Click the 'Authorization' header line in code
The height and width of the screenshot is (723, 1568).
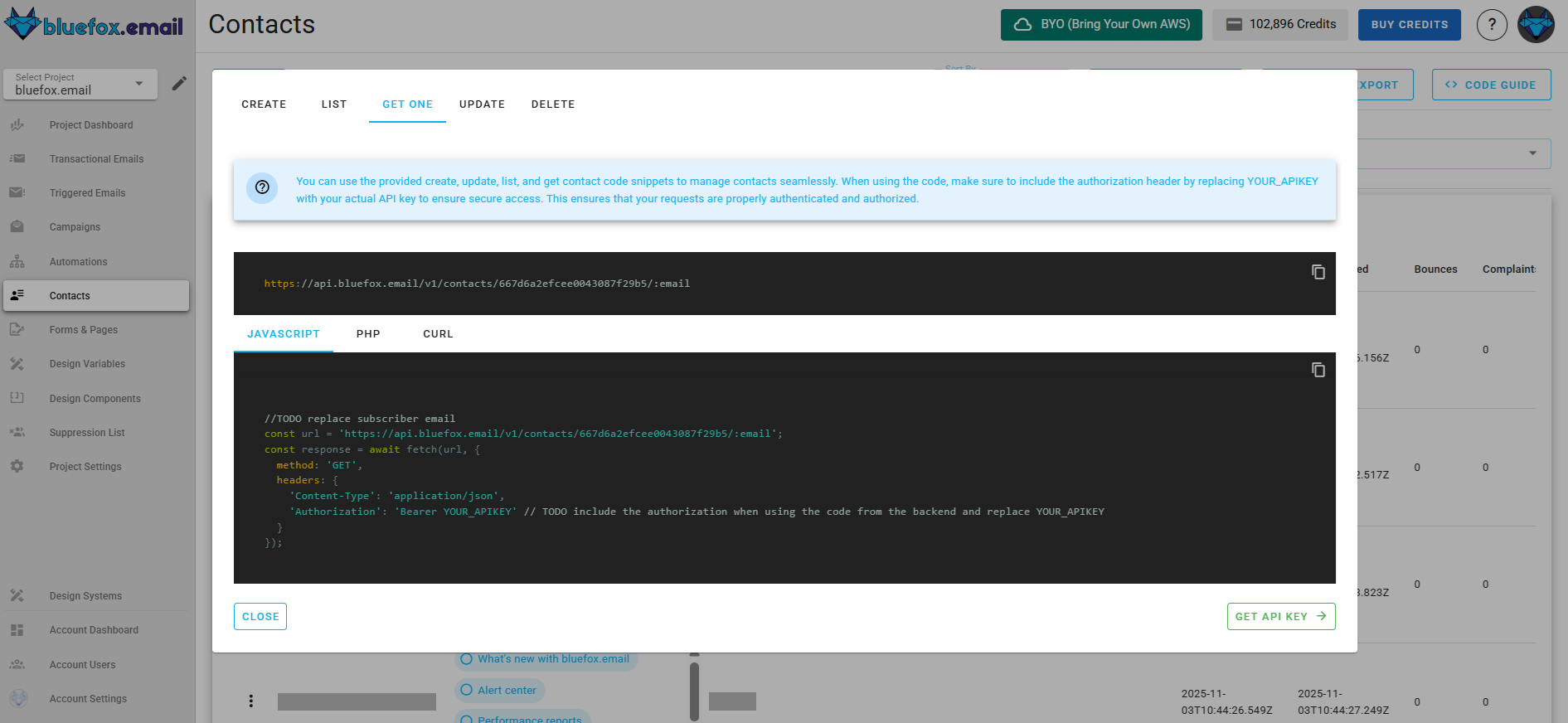697,512
